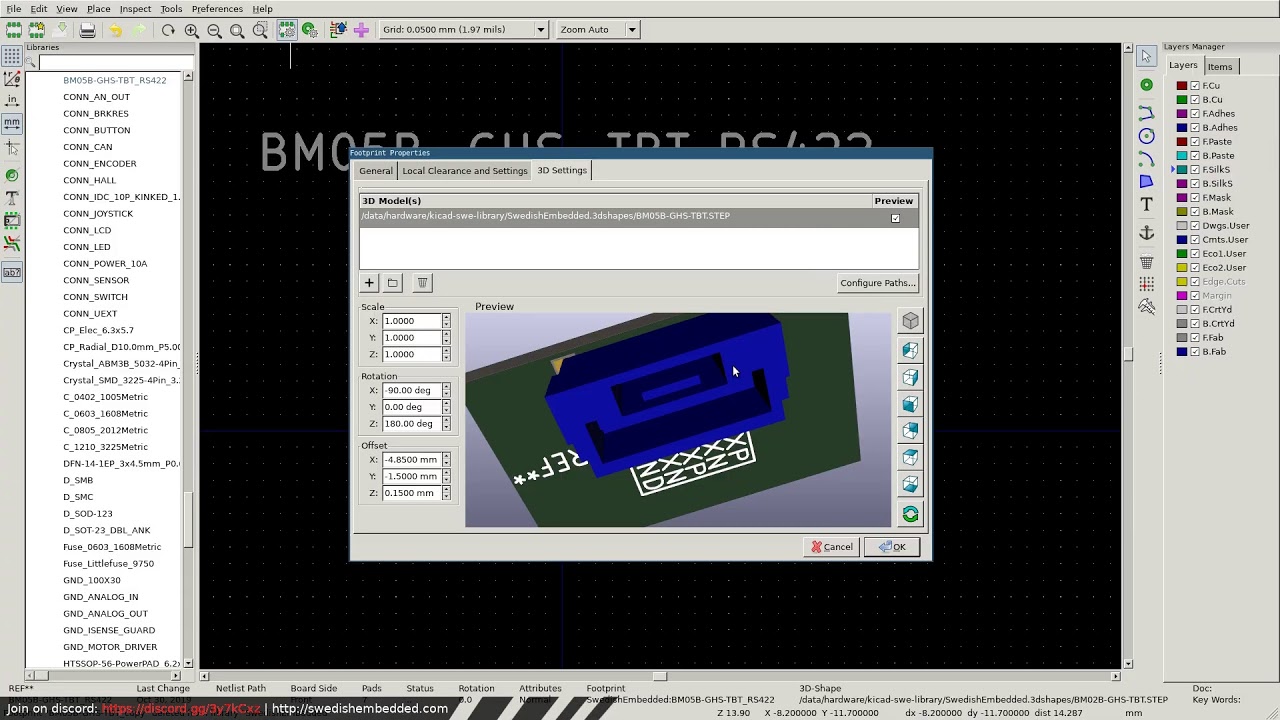Select the Add text tool

pos(1146,205)
